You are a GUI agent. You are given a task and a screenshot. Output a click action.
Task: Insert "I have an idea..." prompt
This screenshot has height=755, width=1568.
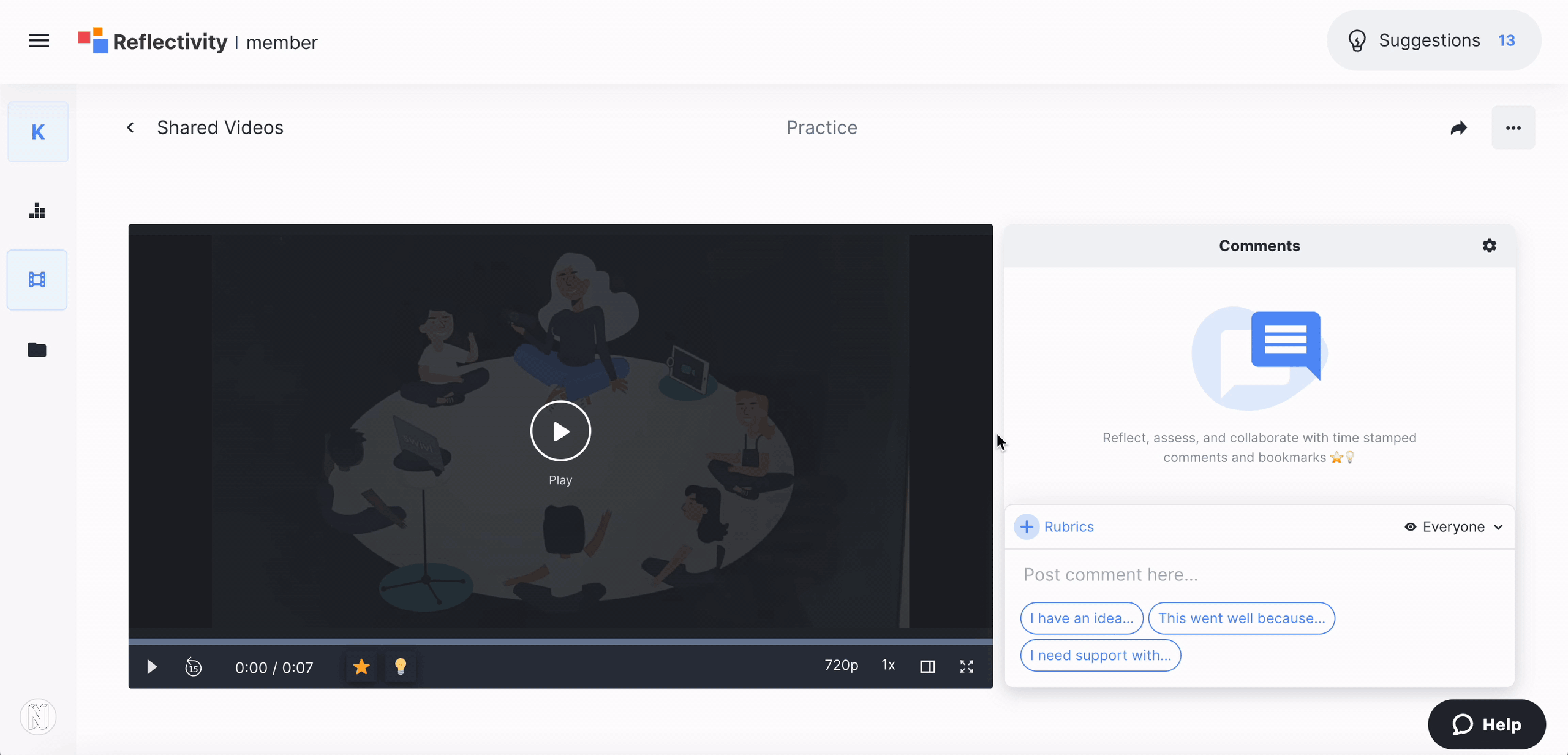pyautogui.click(x=1082, y=618)
